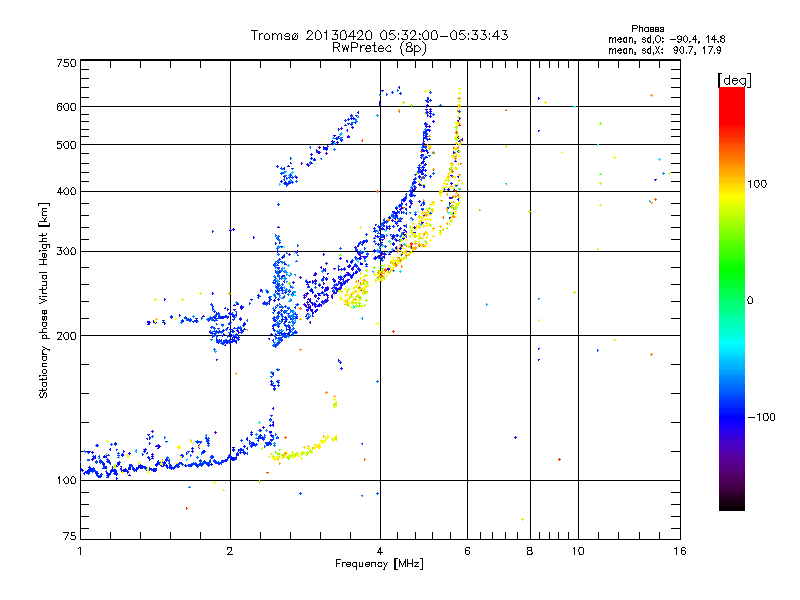Click the 'Frequency [MHz]' axis label
This screenshot has height=600, width=800.
click(x=379, y=564)
